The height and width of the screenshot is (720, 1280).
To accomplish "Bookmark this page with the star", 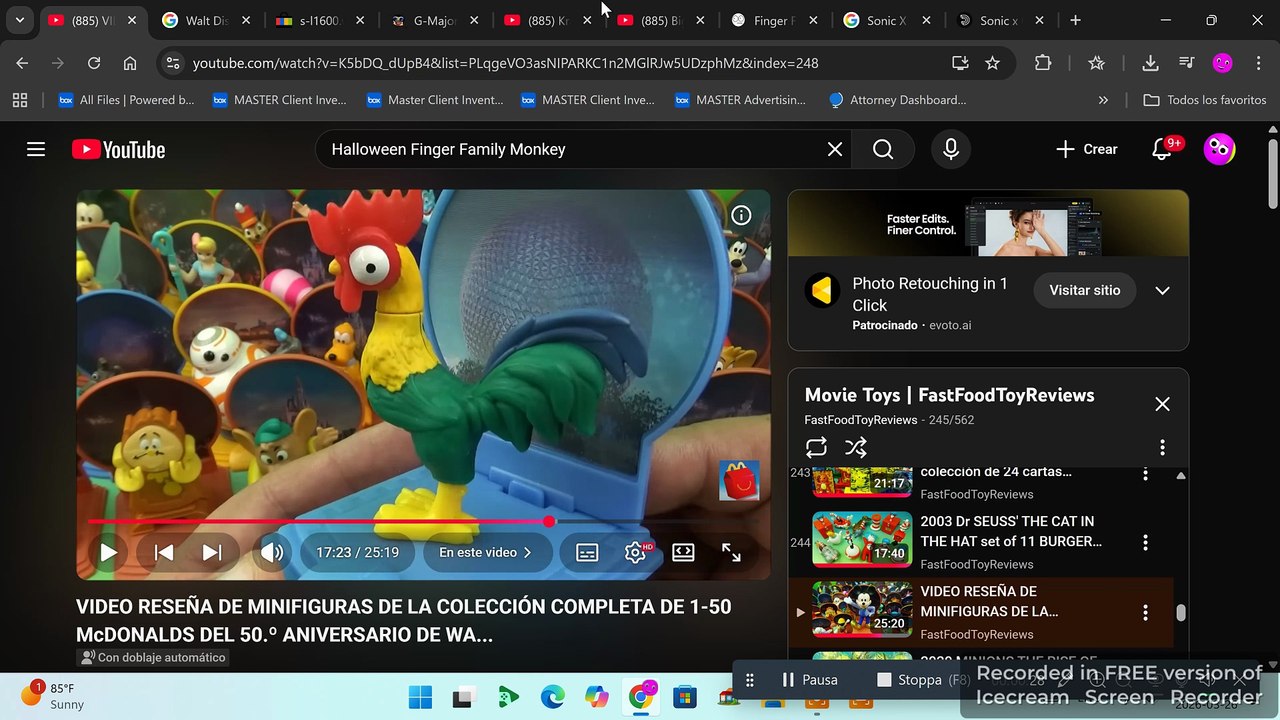I will coord(992,63).
